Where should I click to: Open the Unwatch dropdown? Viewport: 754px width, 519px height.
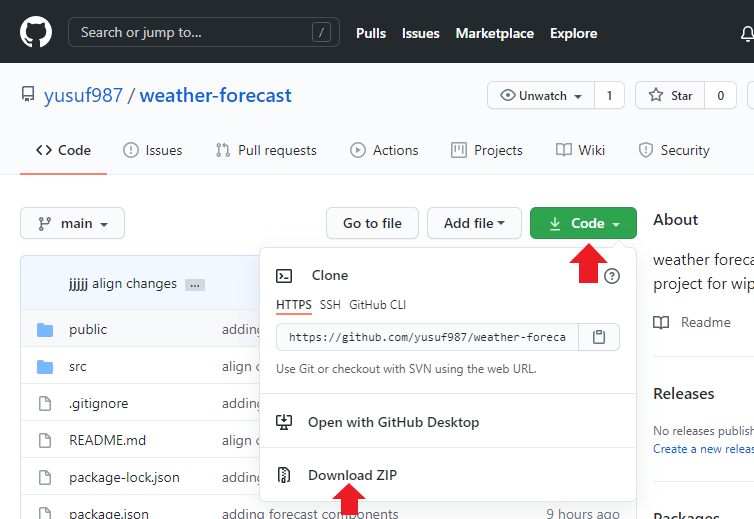pos(541,95)
